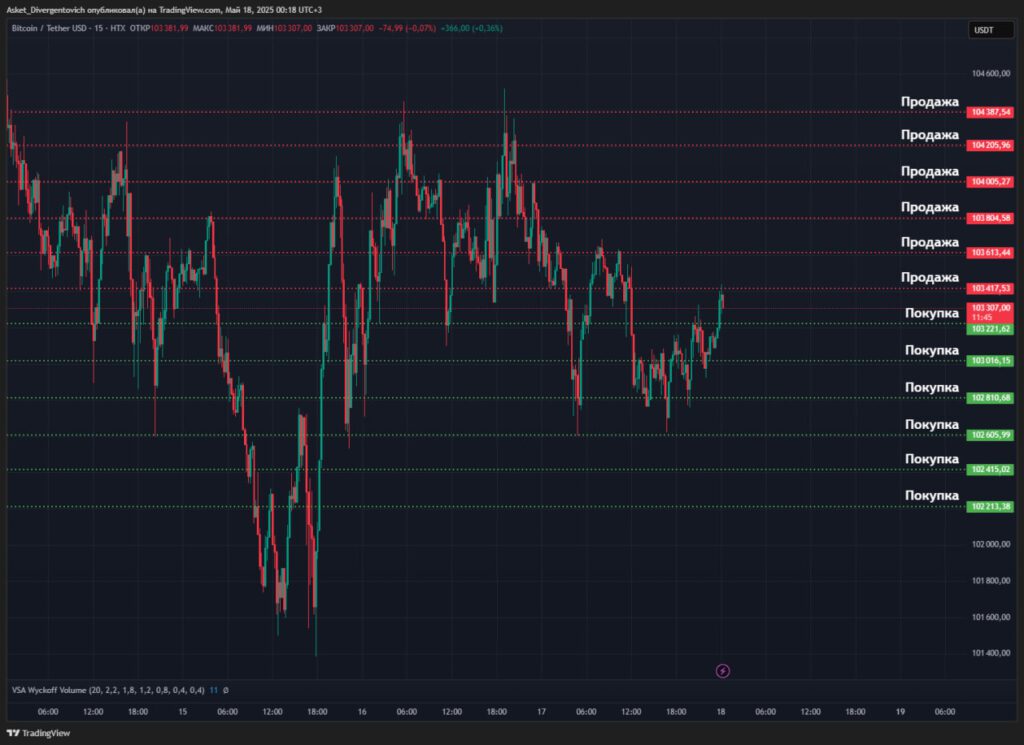This screenshot has height=745, width=1024.
Task: Click the topmost Продажа label at 104 387,54
Action: tap(929, 102)
